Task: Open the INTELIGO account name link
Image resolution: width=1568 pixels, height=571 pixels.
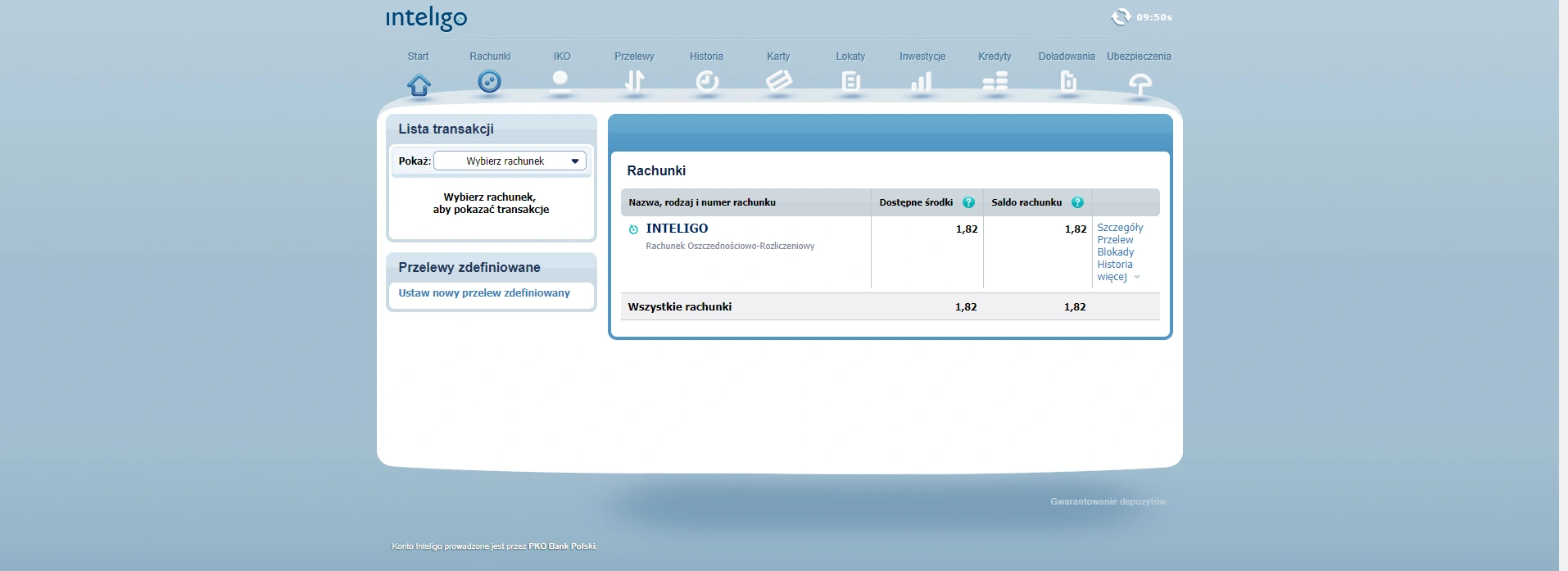Action: click(x=677, y=229)
